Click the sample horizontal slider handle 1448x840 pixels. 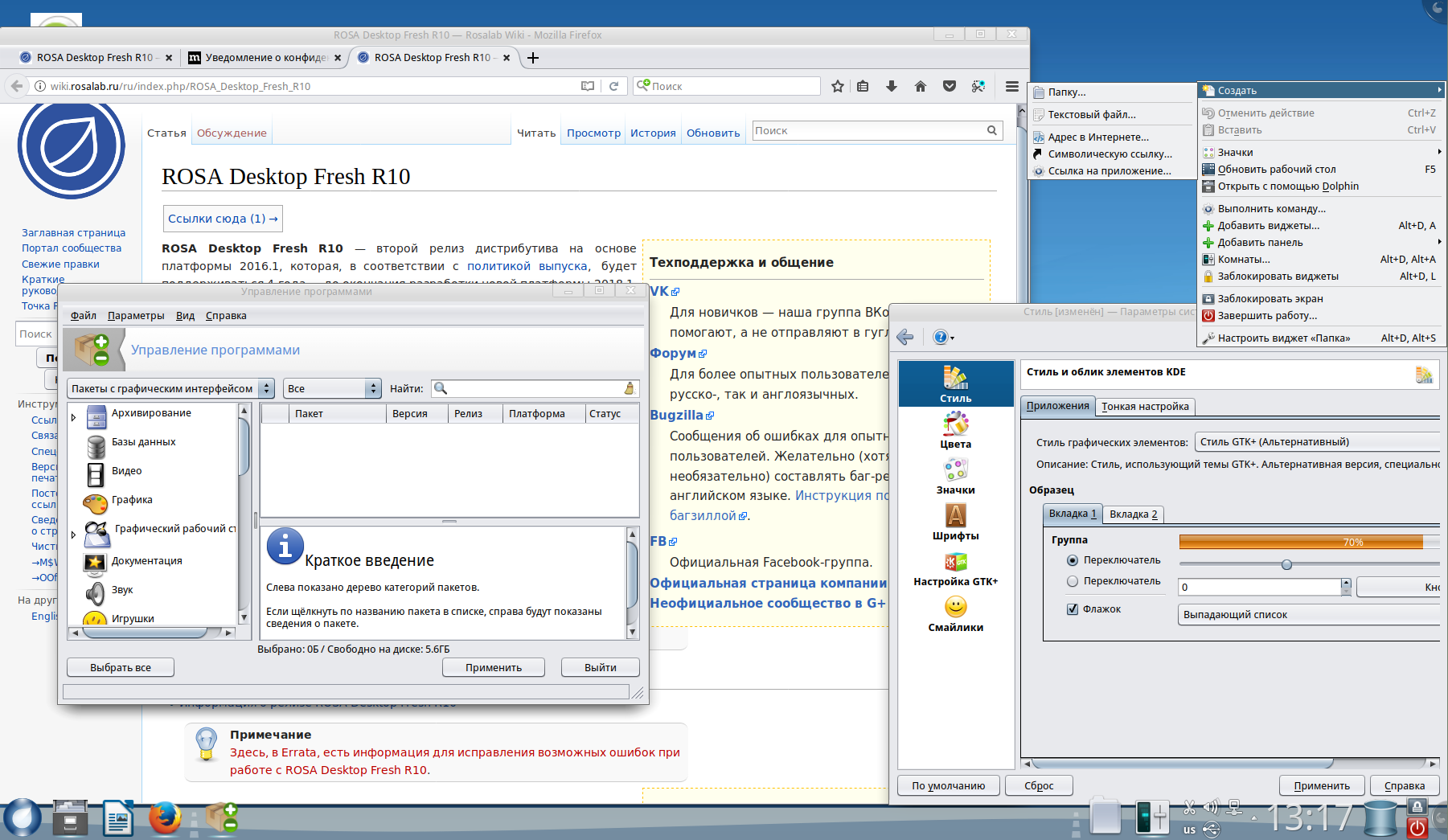point(1286,564)
